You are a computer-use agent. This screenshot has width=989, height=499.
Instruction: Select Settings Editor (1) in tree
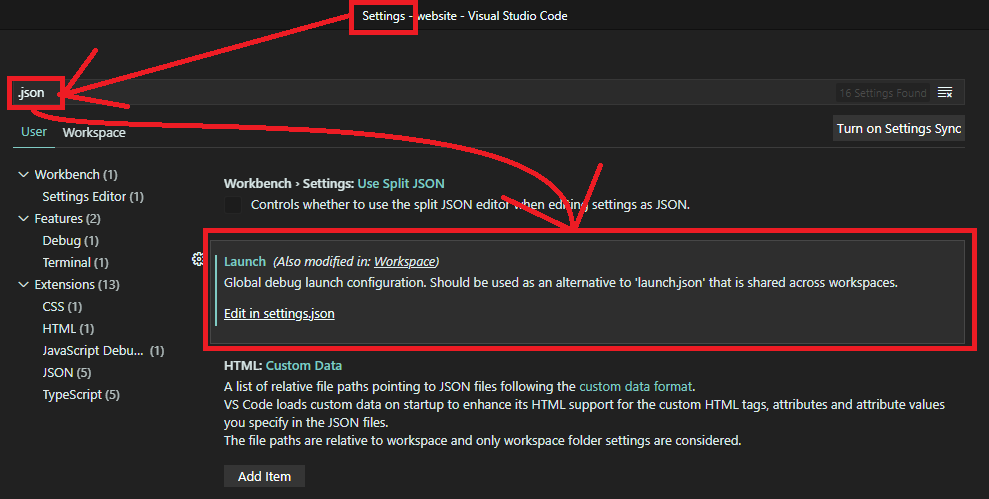click(x=93, y=196)
